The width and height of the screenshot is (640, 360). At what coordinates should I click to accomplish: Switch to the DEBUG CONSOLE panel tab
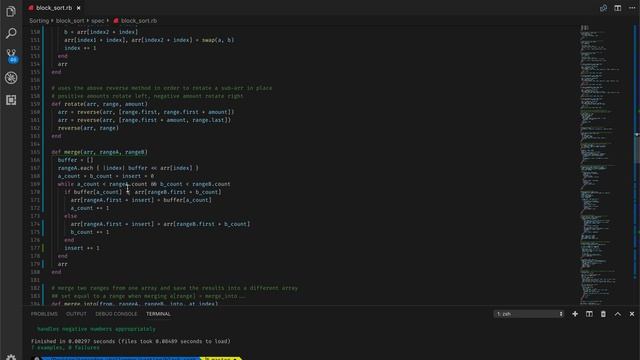116,314
